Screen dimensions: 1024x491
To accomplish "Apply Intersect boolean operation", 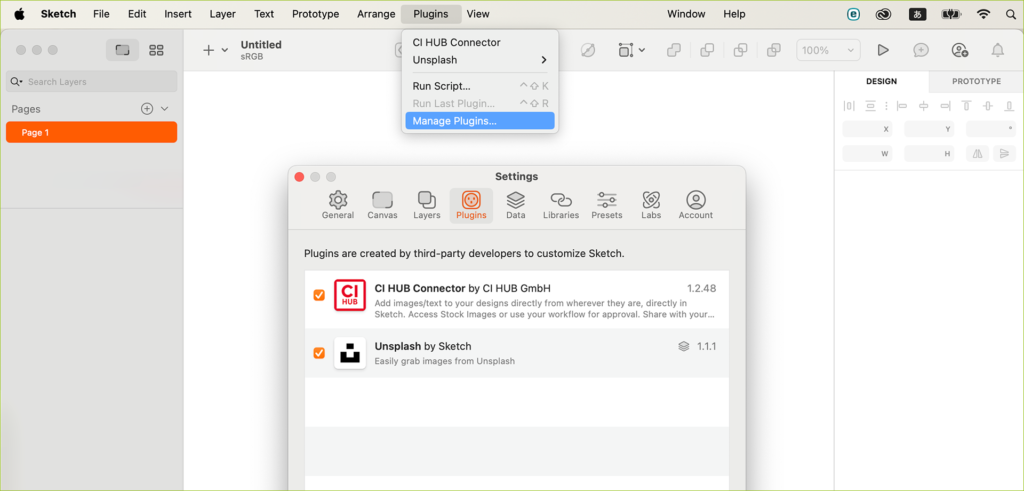I will pyautogui.click(x=741, y=50).
